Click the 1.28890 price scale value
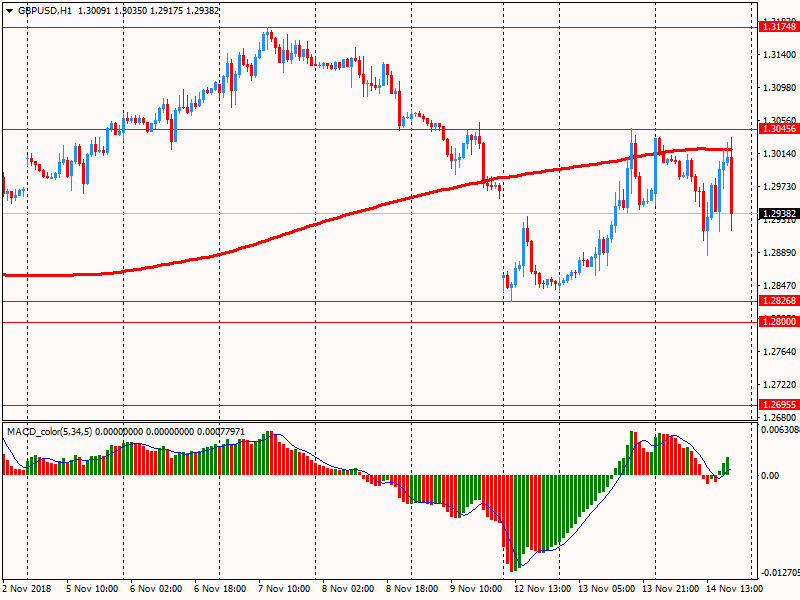Screen dimensions: 800x600 [779, 253]
